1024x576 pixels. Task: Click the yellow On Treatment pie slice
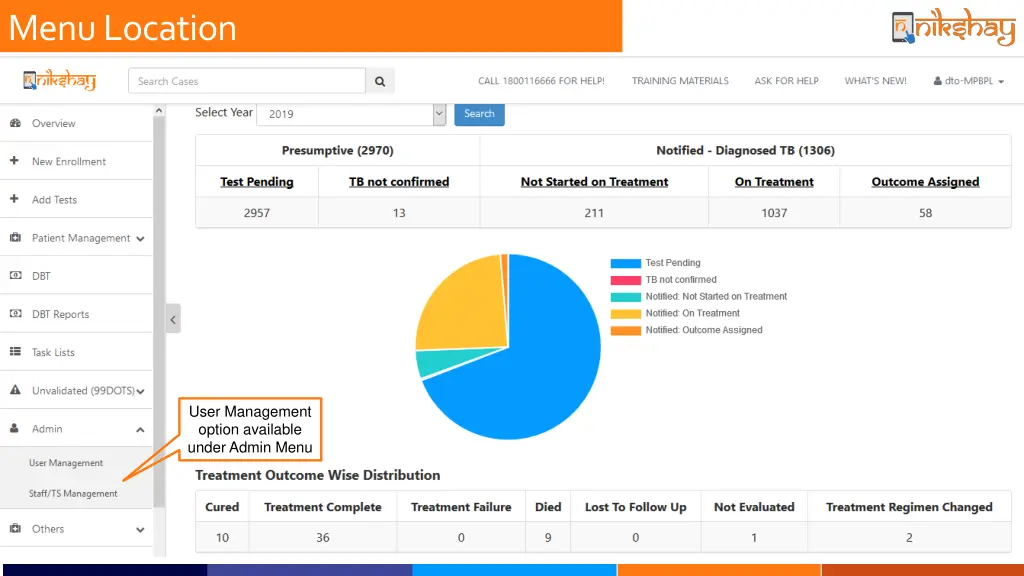coord(467,307)
